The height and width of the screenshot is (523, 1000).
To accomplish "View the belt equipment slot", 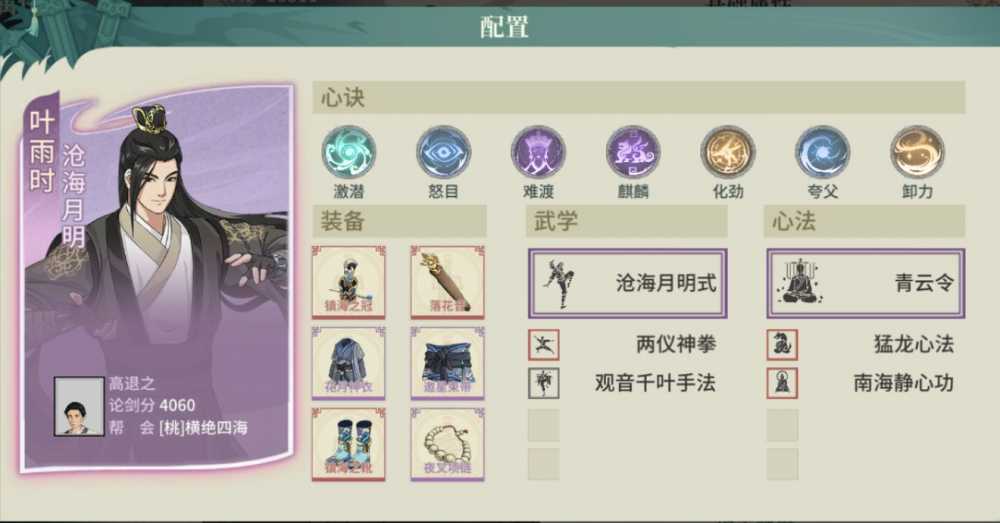I will click(447, 363).
